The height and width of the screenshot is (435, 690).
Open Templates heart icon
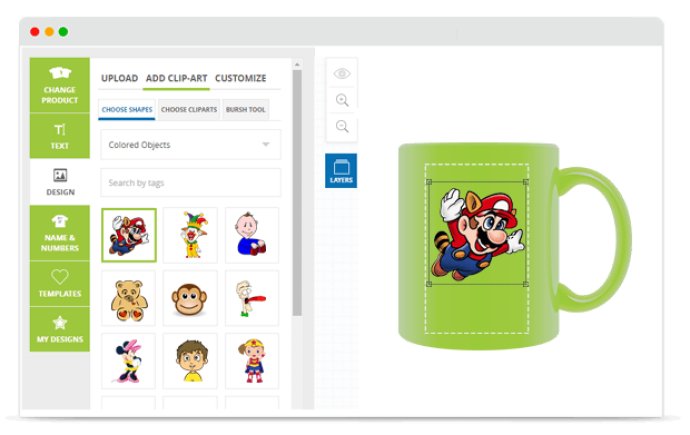(60, 277)
